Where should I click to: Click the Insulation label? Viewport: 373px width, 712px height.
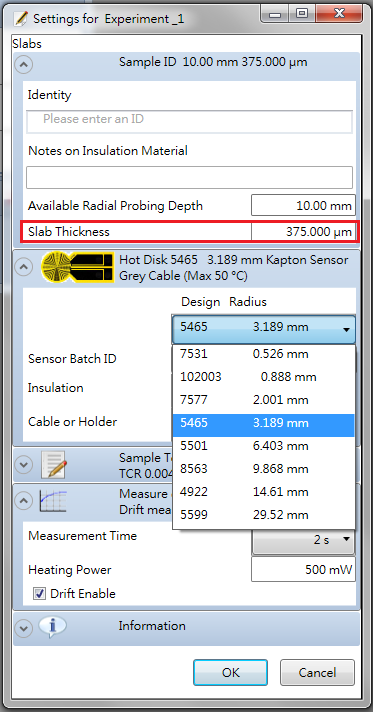click(55, 388)
